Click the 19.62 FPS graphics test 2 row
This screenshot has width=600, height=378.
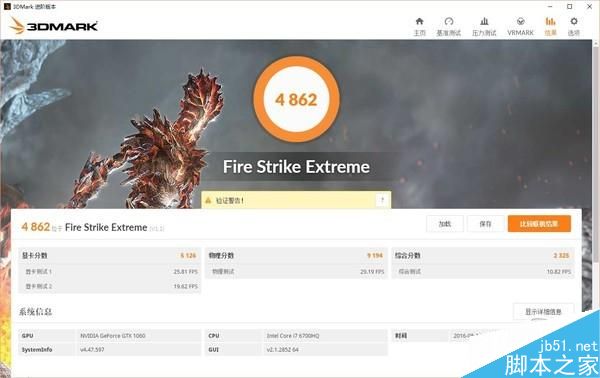pyautogui.click(x=110, y=286)
